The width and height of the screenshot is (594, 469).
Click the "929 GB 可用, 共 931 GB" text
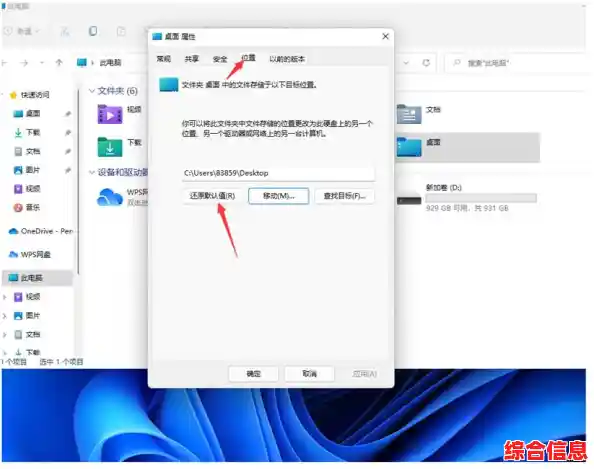click(467, 208)
